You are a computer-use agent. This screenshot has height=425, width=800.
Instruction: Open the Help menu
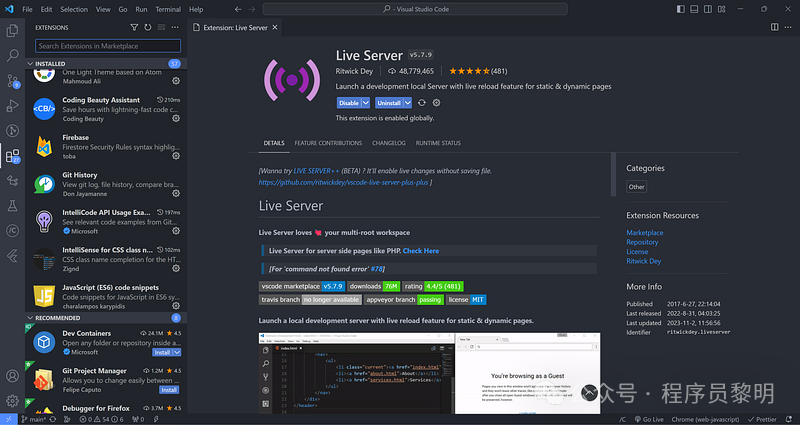pyautogui.click(x=196, y=9)
